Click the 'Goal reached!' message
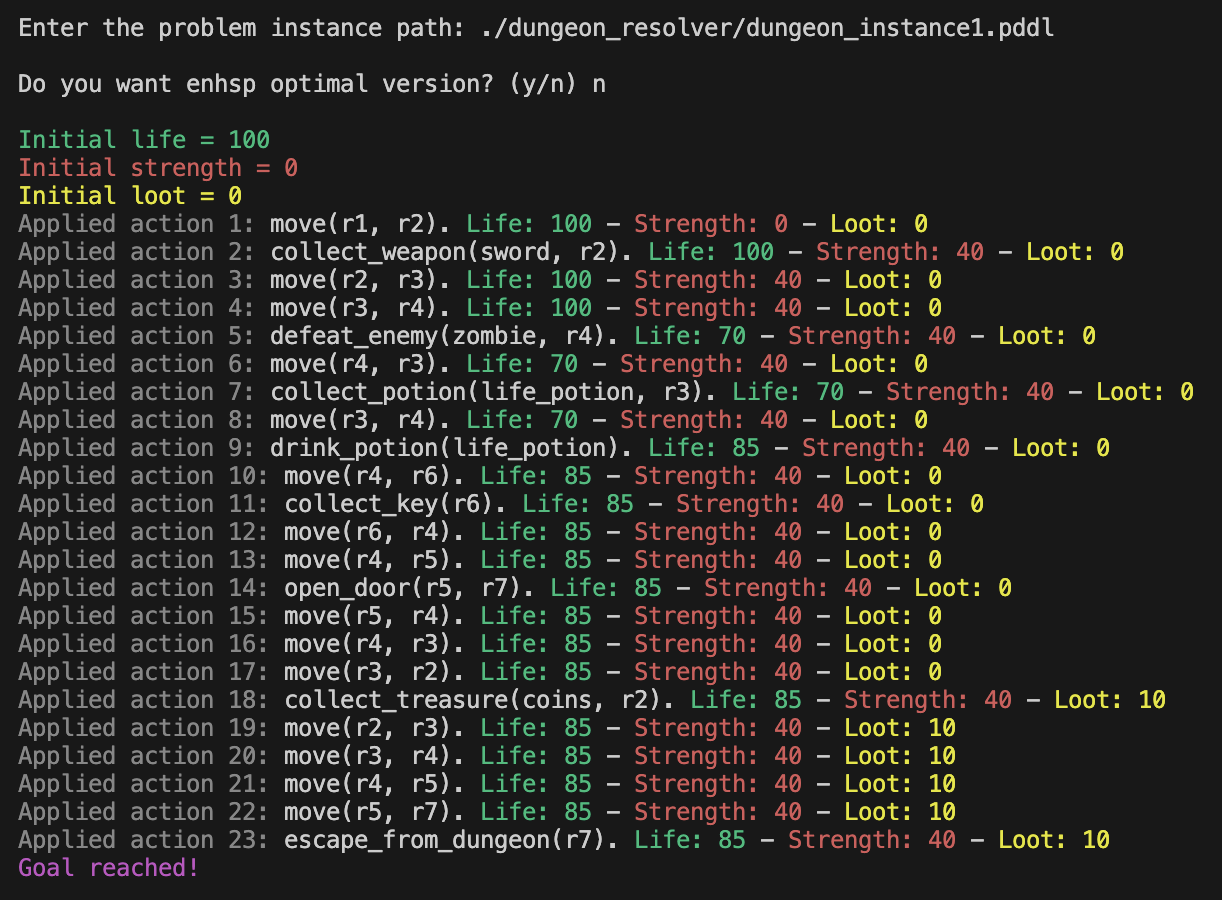 109,868
